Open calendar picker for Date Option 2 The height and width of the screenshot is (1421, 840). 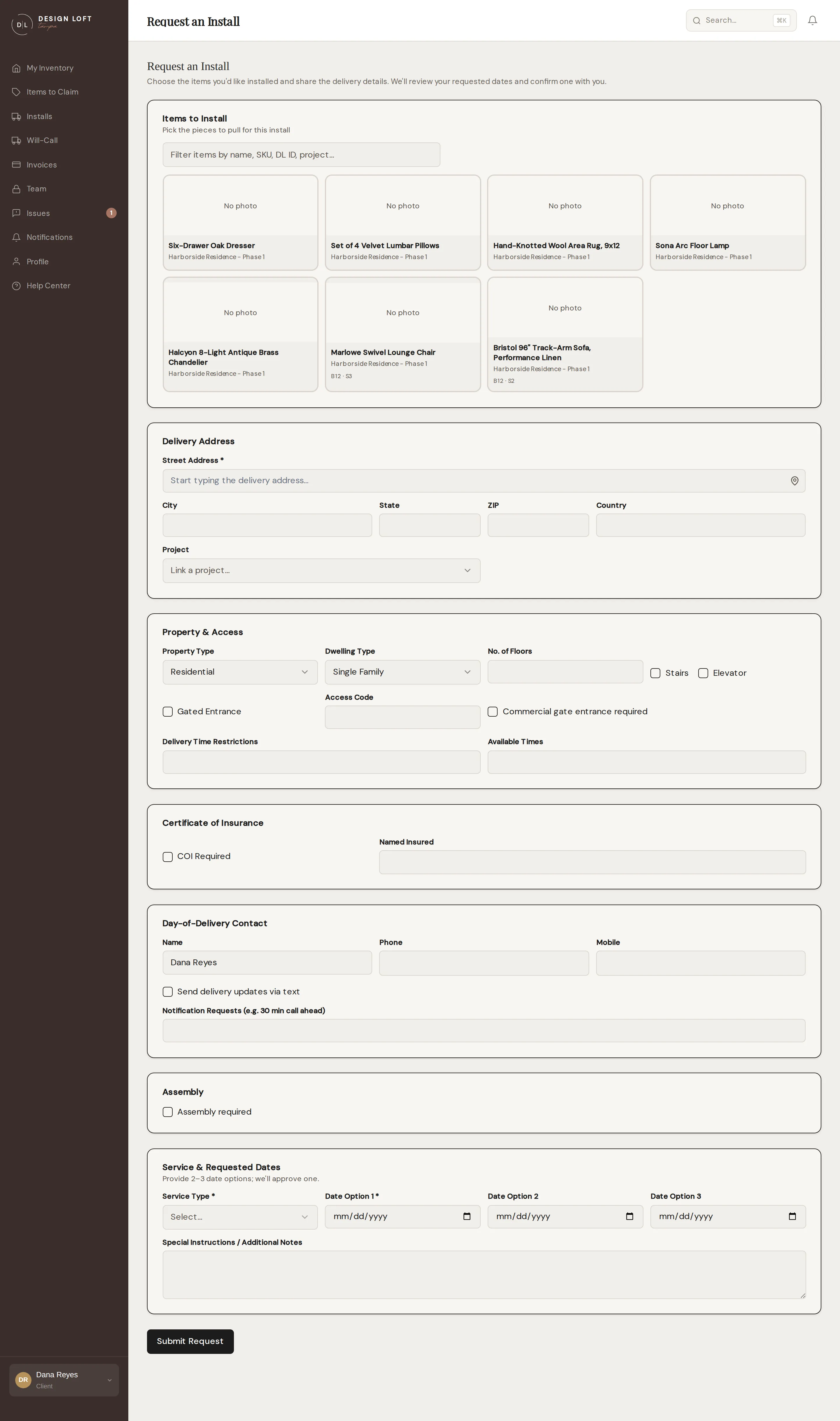(629, 1216)
